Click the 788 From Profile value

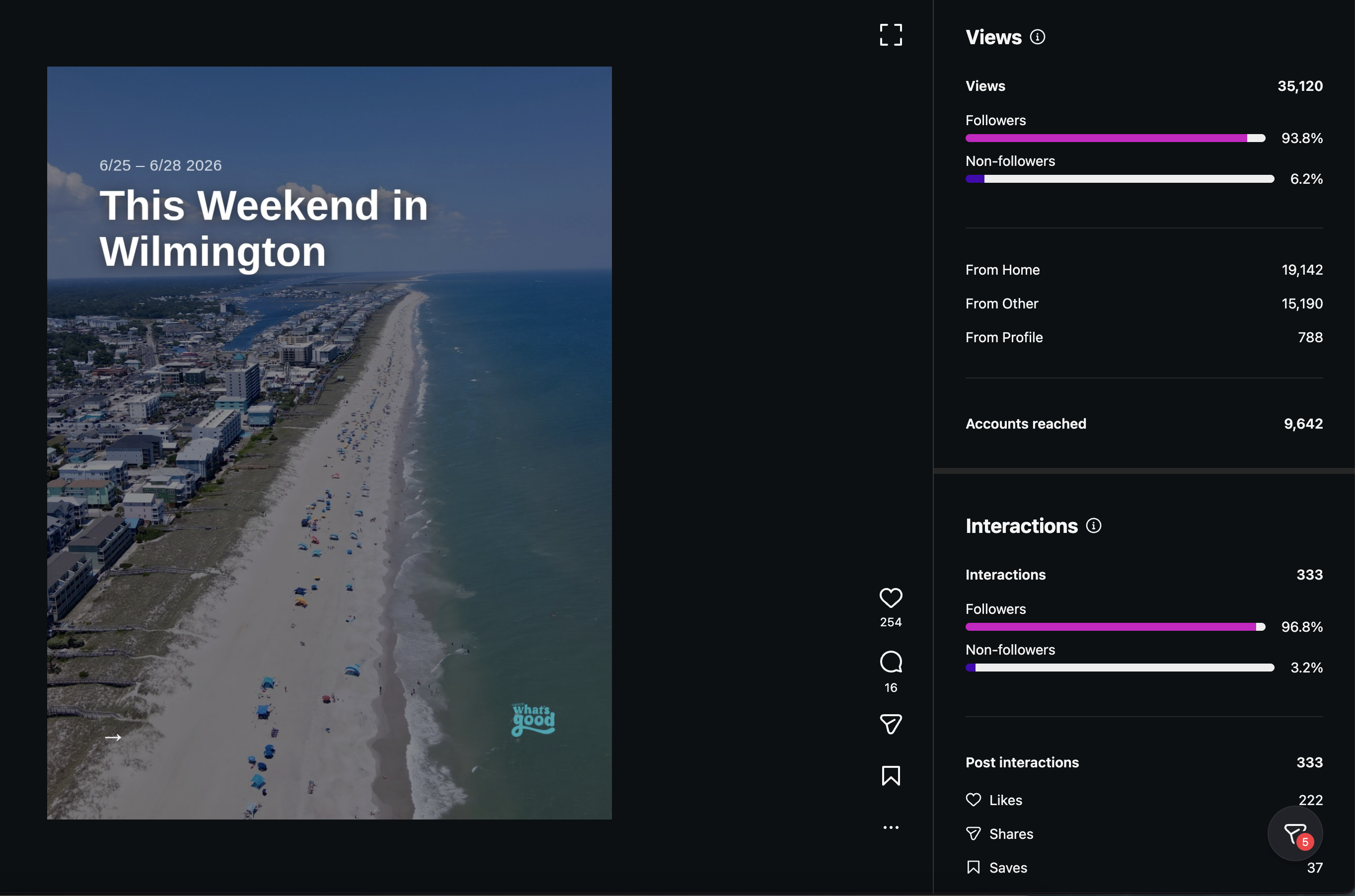[x=1310, y=337]
